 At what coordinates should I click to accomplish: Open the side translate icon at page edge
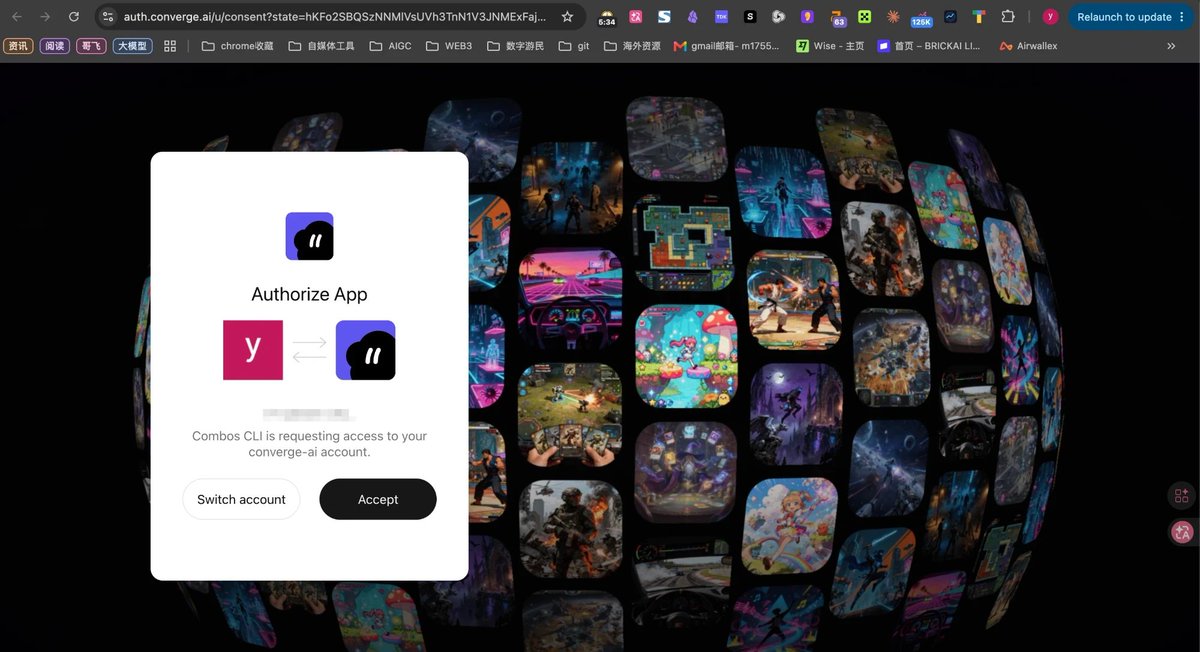(1182, 532)
